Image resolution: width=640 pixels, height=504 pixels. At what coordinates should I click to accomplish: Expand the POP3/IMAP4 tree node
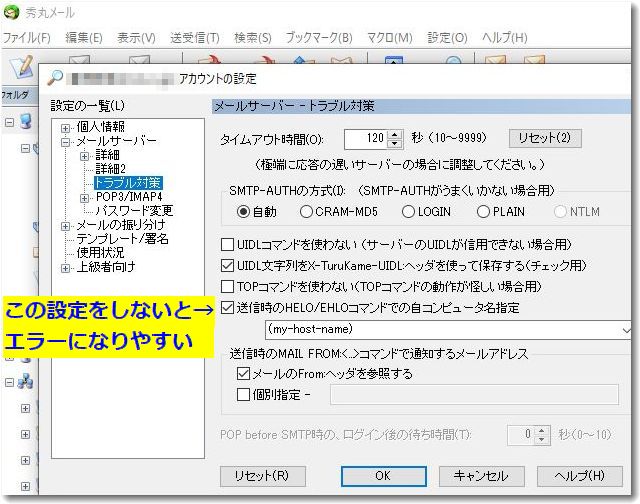click(84, 198)
